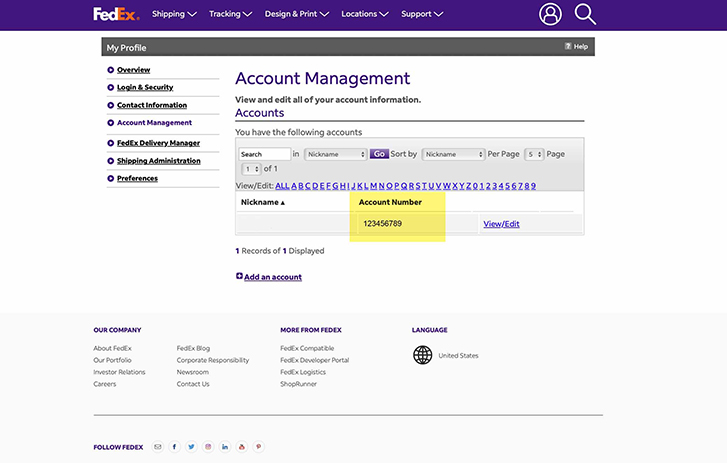Click the plus icon beside Add an account
The width and height of the screenshot is (727, 463).
[239, 276]
